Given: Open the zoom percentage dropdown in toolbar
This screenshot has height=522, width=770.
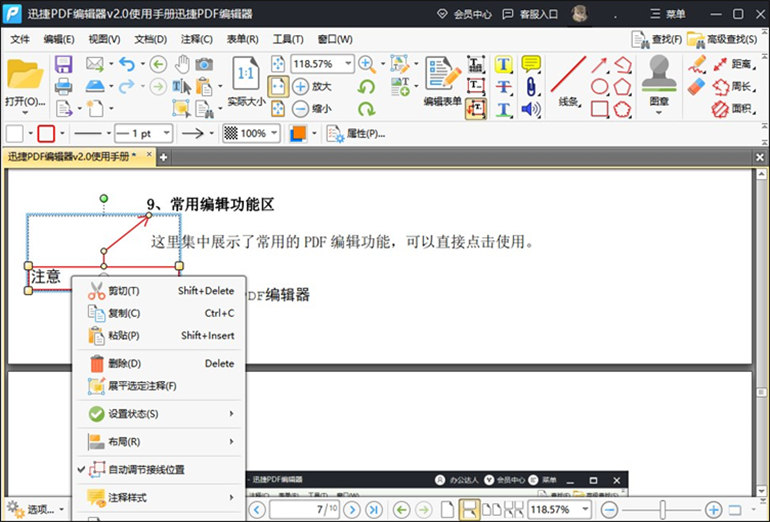Looking at the screenshot, I should 348,64.
